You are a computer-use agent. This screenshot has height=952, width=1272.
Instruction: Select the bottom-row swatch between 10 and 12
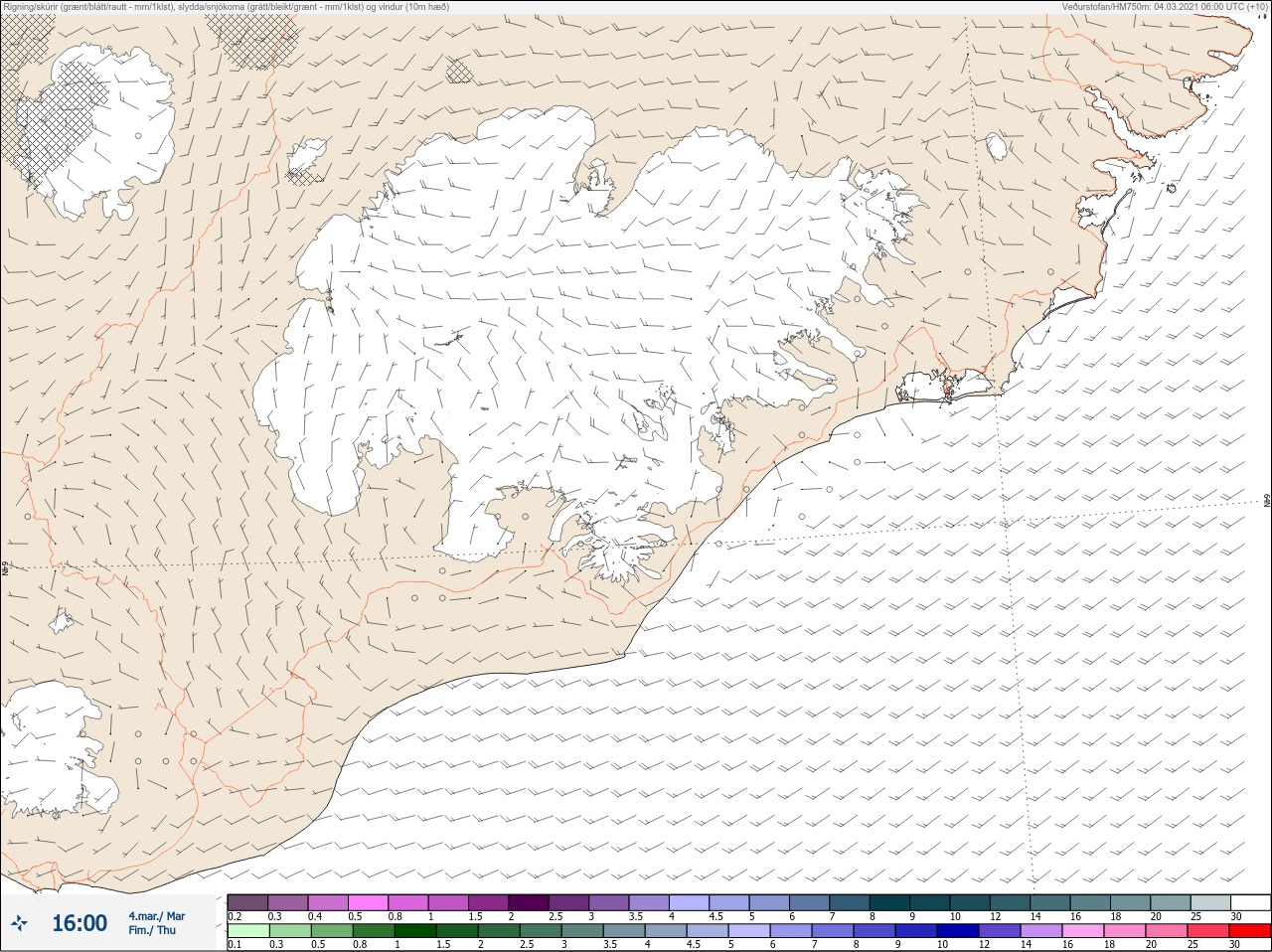959,931
